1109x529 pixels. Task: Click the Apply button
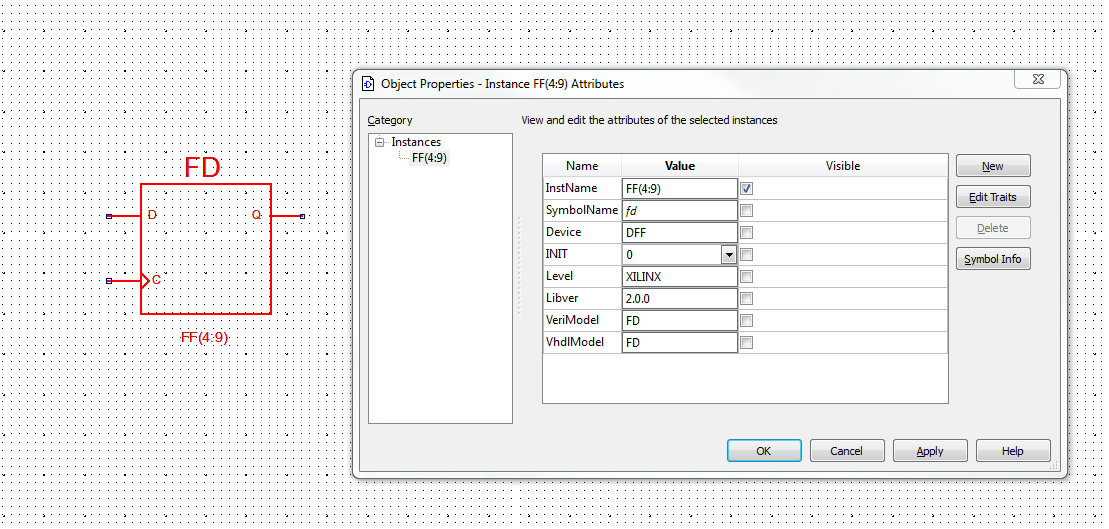coord(930,451)
